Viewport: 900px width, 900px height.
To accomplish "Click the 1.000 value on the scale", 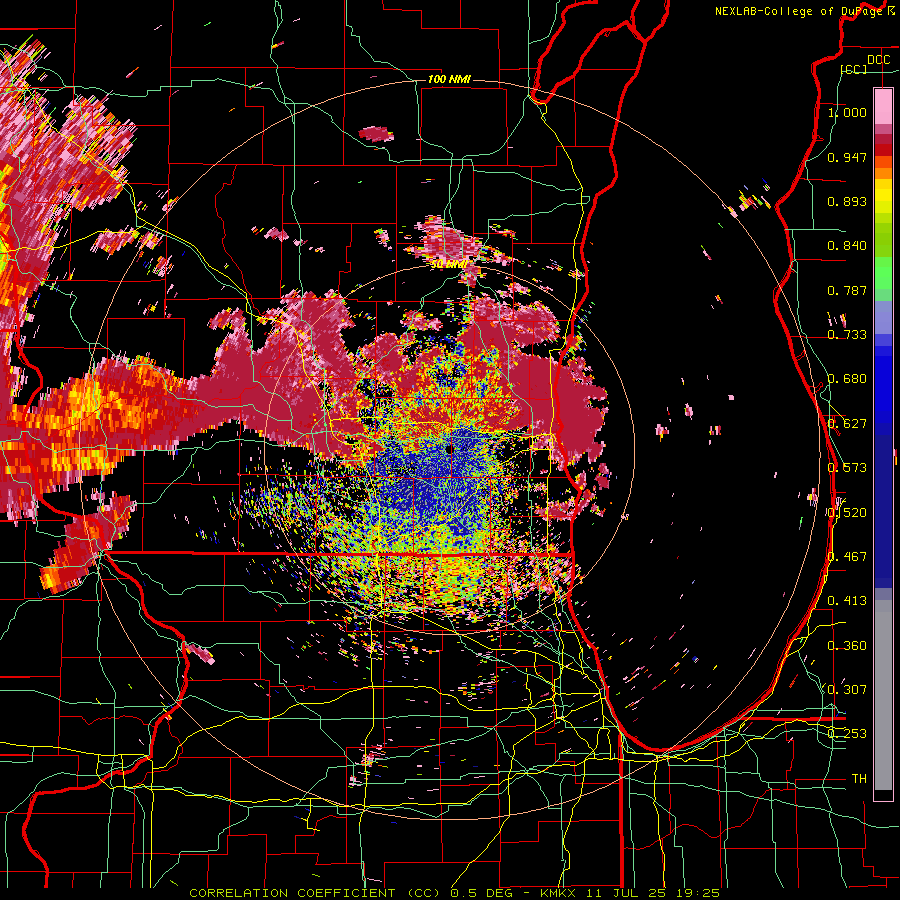I will [x=847, y=112].
